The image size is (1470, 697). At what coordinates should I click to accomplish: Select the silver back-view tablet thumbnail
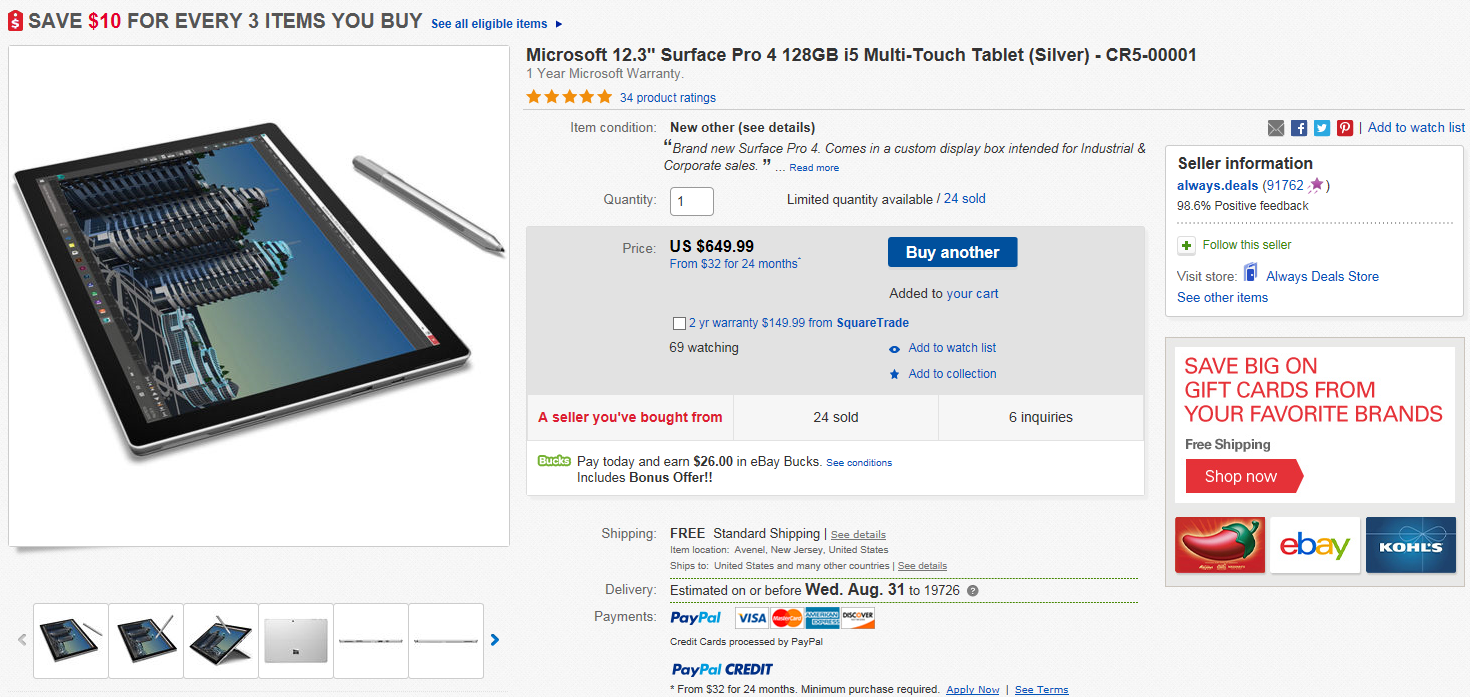click(x=296, y=640)
